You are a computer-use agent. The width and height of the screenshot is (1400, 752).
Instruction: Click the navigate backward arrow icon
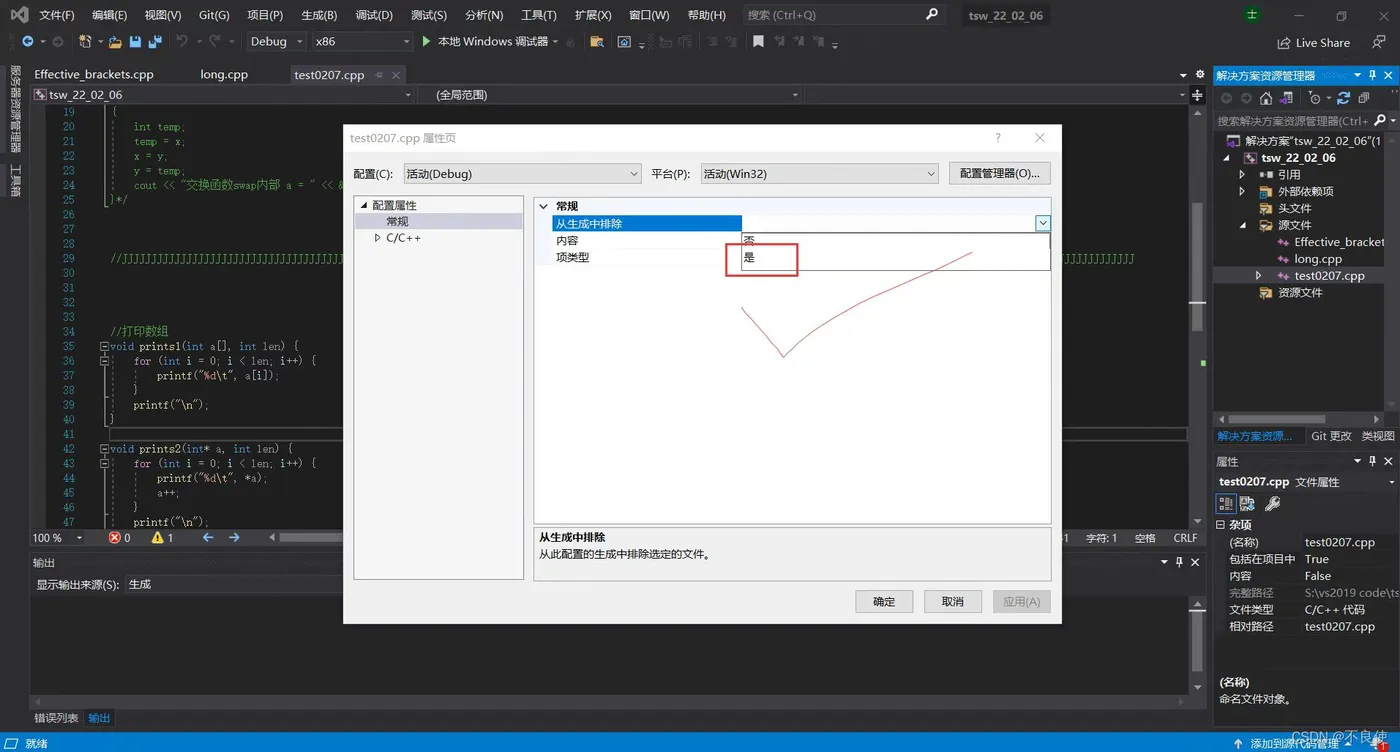pyautogui.click(x=27, y=42)
